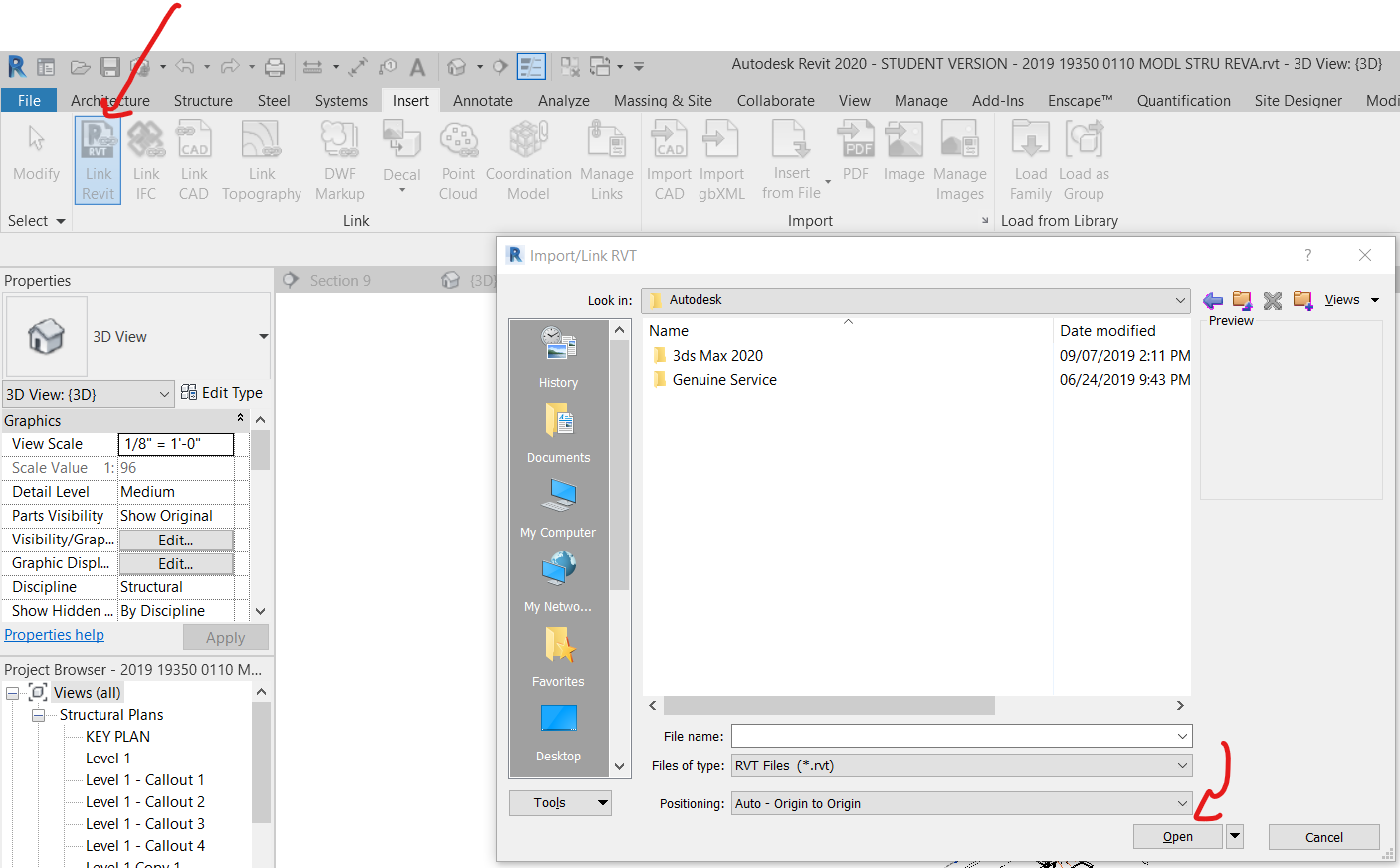1400x868 pixels.
Task: Select the Link CAD tool
Action: [193, 159]
